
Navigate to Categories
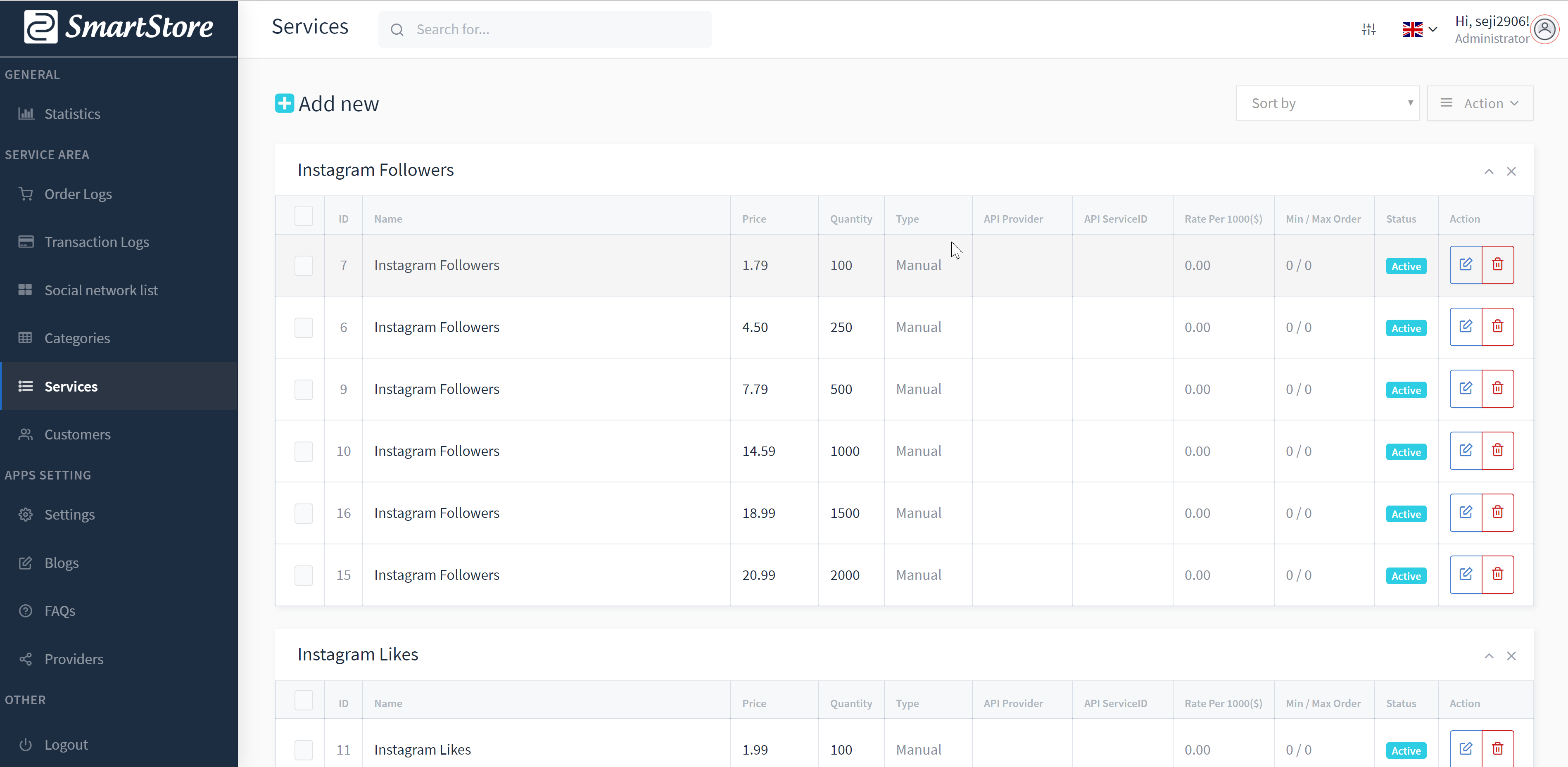coord(119,338)
